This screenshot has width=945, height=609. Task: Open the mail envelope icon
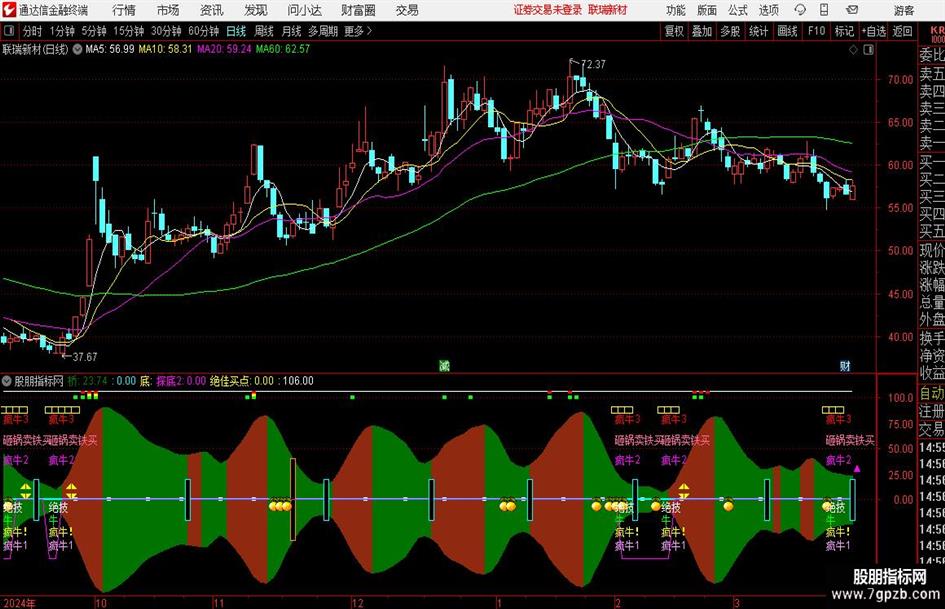point(852,10)
